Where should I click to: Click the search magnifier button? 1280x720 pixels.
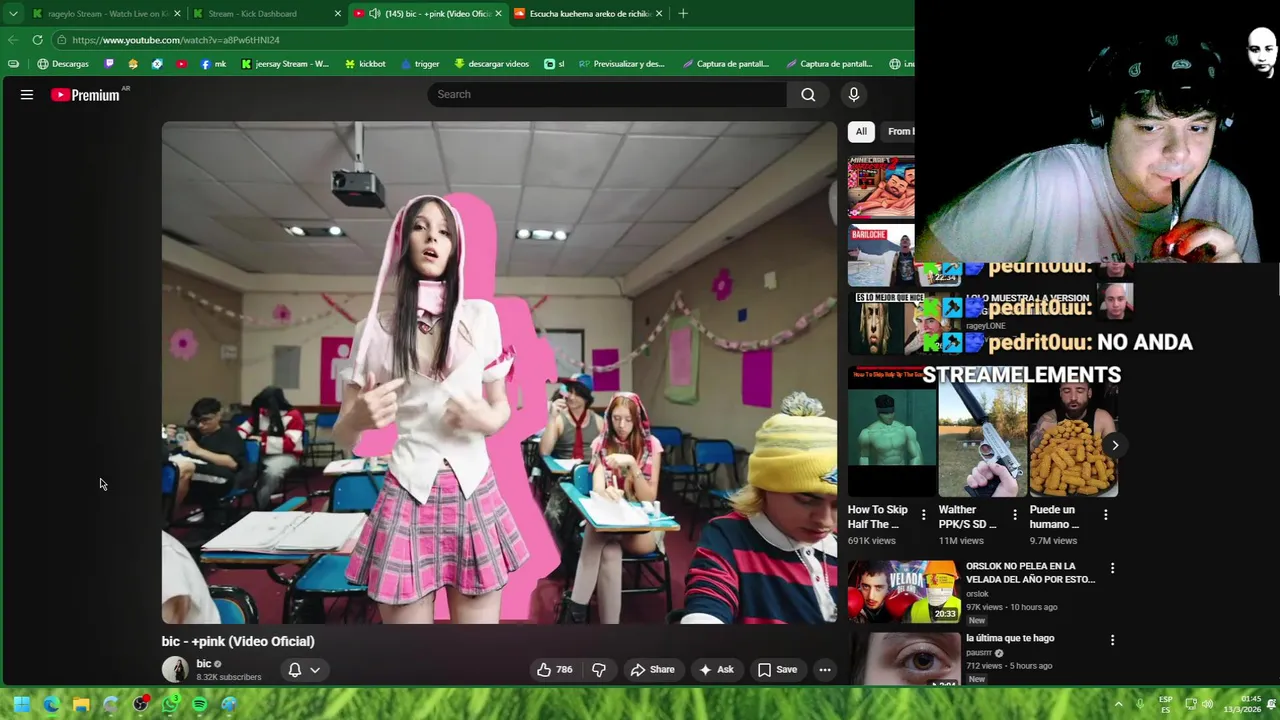click(808, 94)
